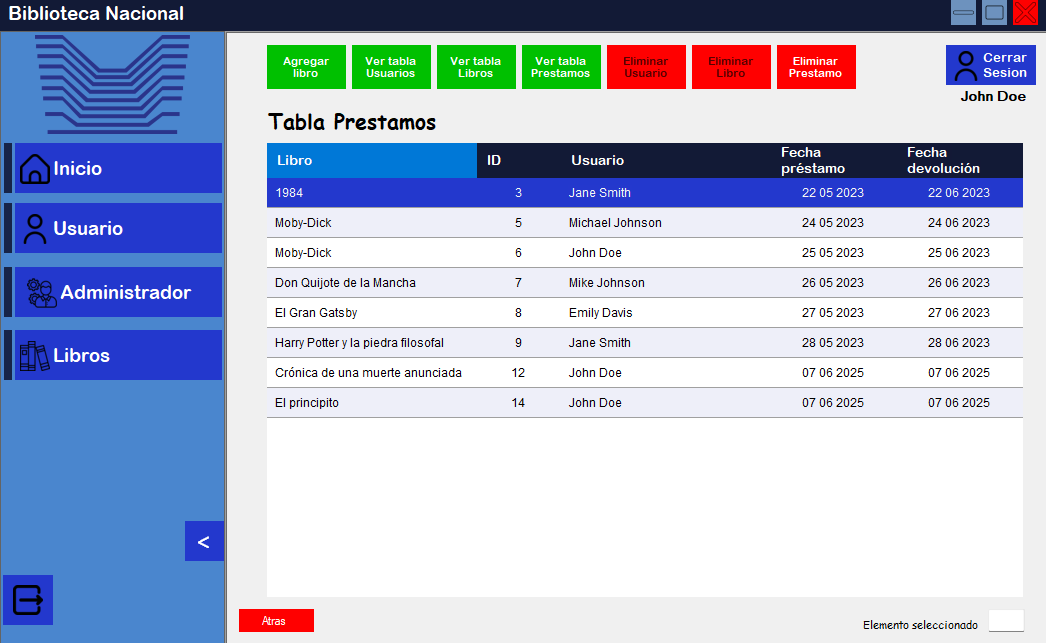Viewport: 1046px width, 643px height.
Task: Click the user avatar icon in Cerrar Sesion
Action: click(965, 66)
